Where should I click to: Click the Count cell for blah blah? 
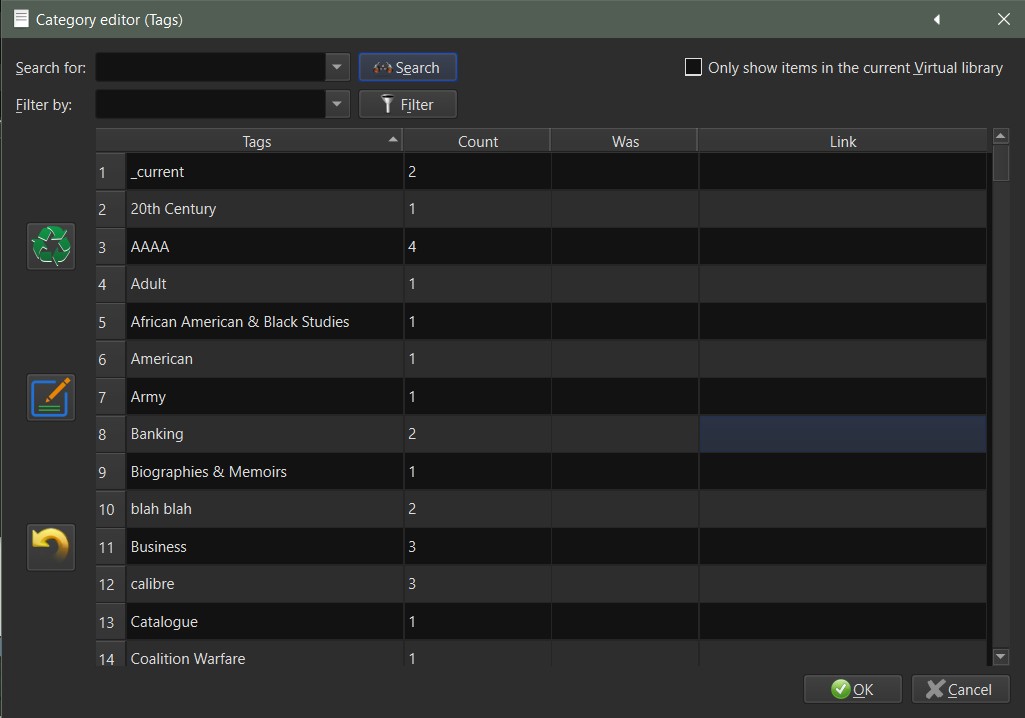pos(477,509)
